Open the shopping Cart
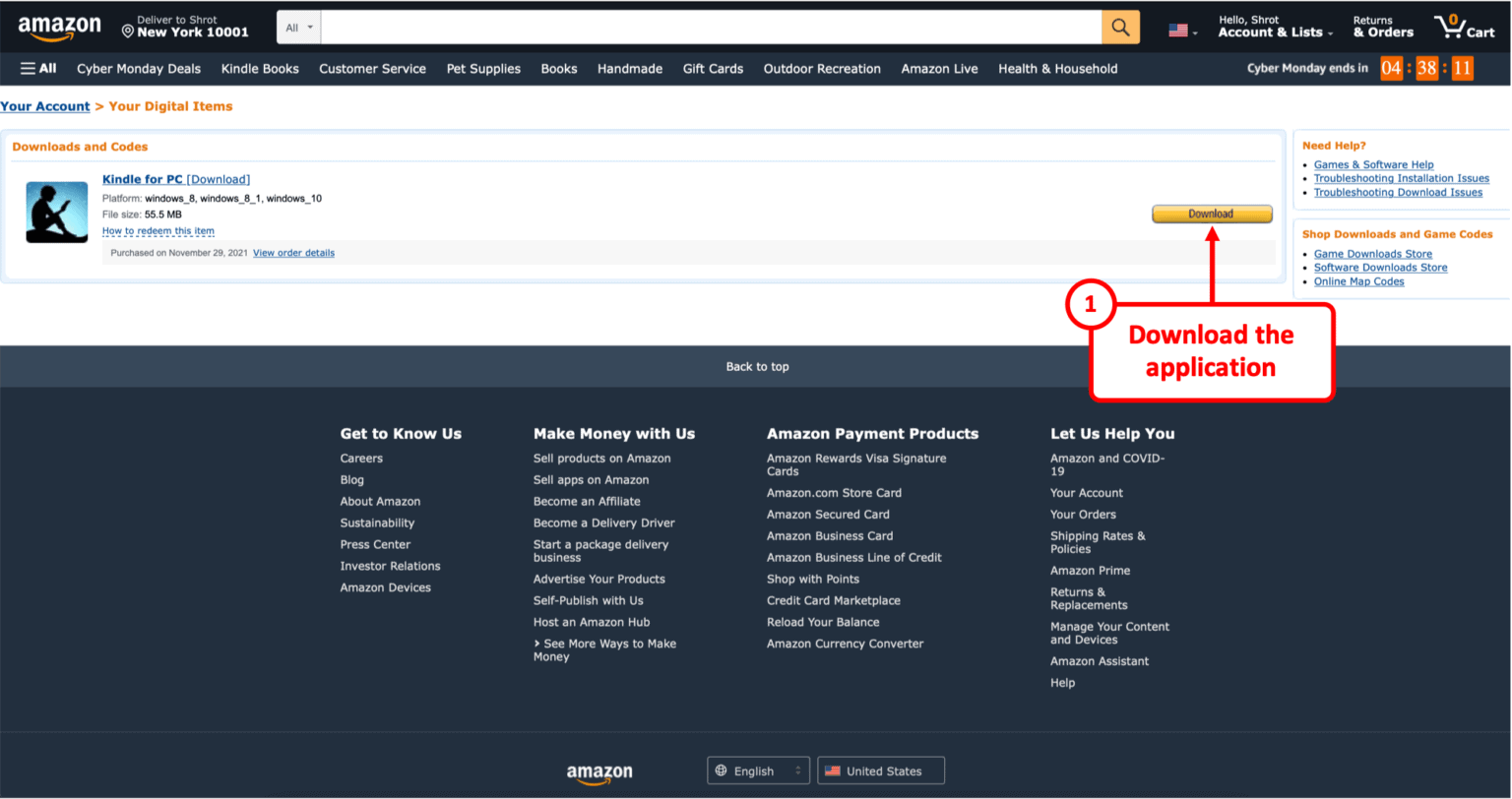The height and width of the screenshot is (799, 1512). (1464, 27)
